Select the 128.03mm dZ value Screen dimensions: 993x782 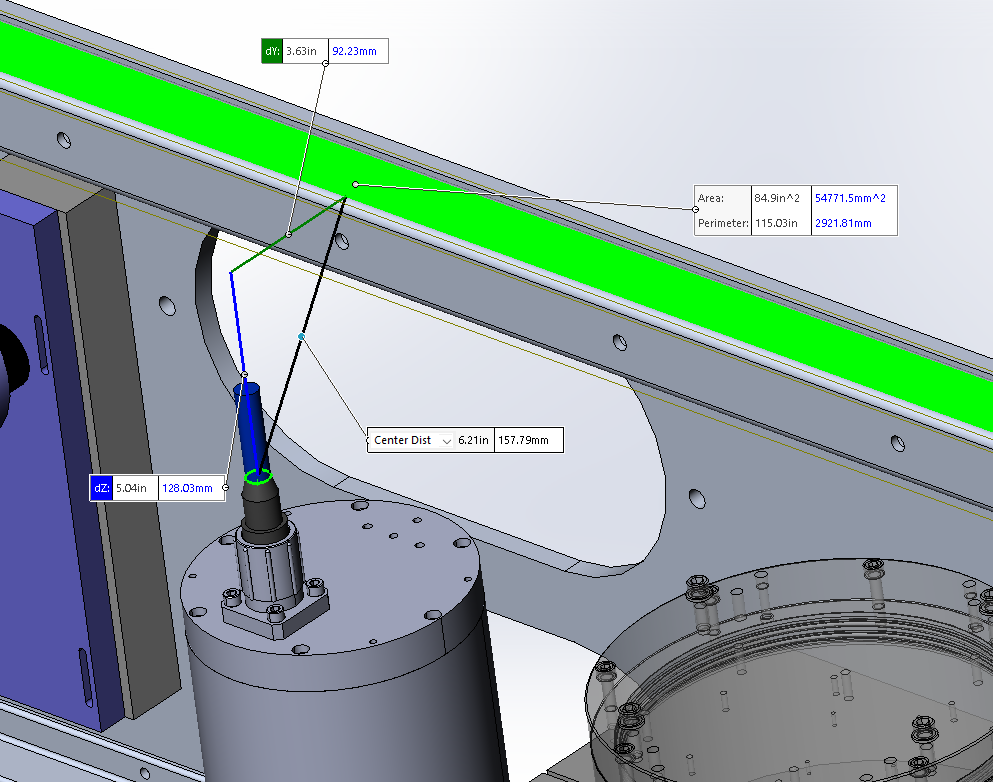[x=187, y=488]
